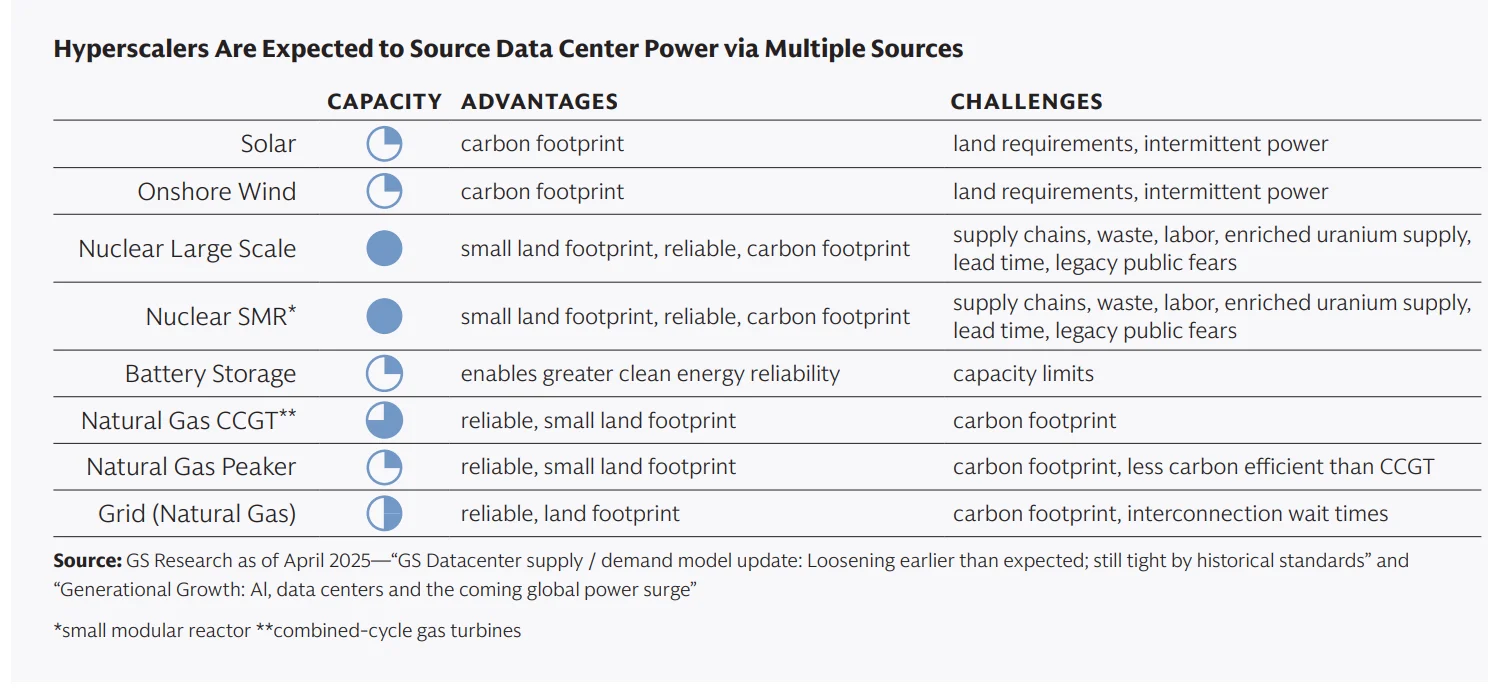Click the Natural Gas CCGT capacity icon
The width and height of the screenshot is (1488, 699).
coord(384,420)
